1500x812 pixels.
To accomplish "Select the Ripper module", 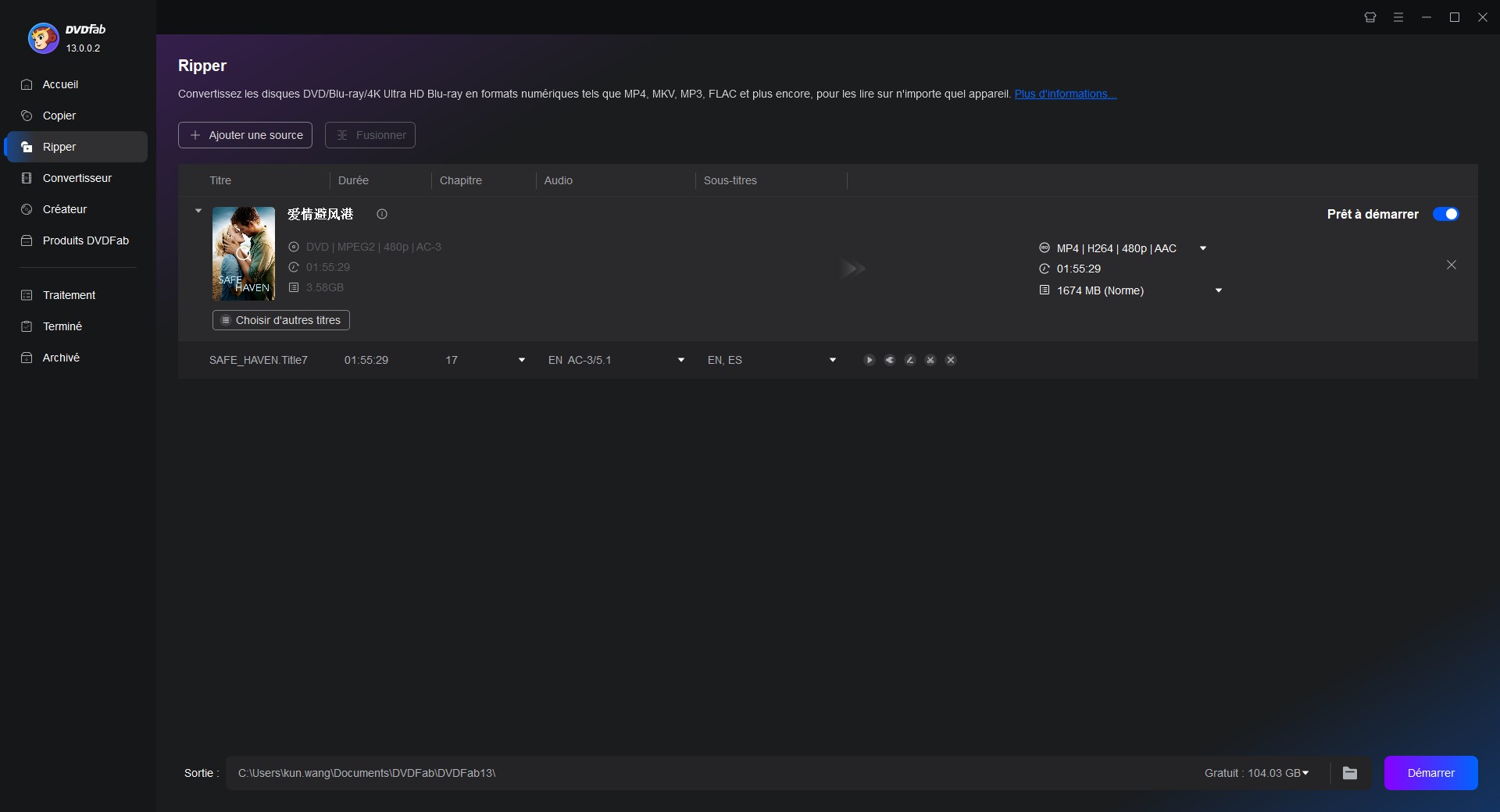I will (76, 147).
